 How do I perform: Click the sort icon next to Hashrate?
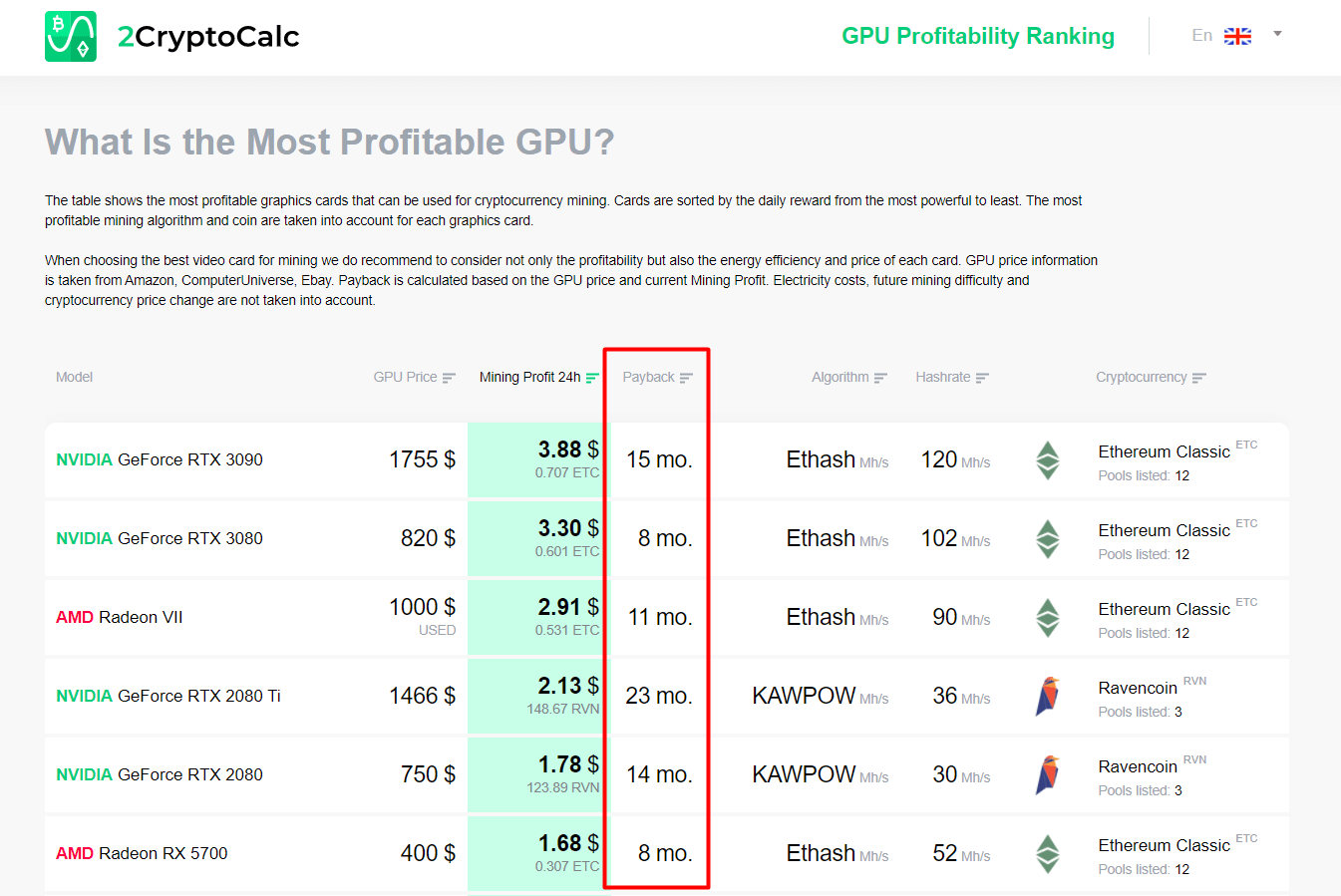coord(984,377)
